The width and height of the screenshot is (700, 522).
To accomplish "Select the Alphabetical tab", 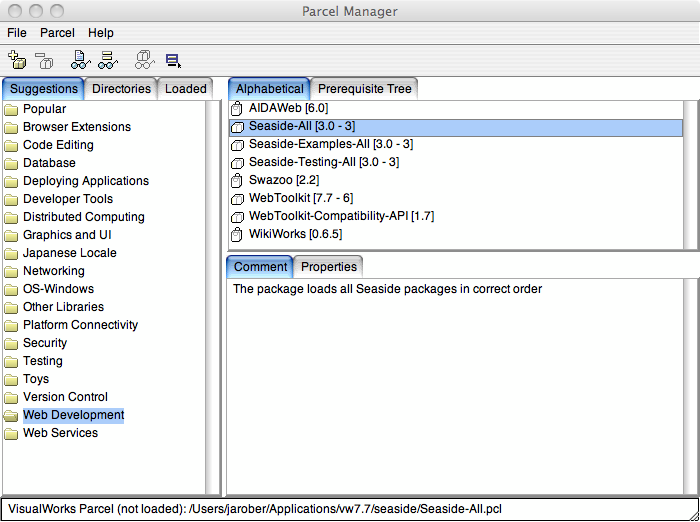I will click(270, 89).
